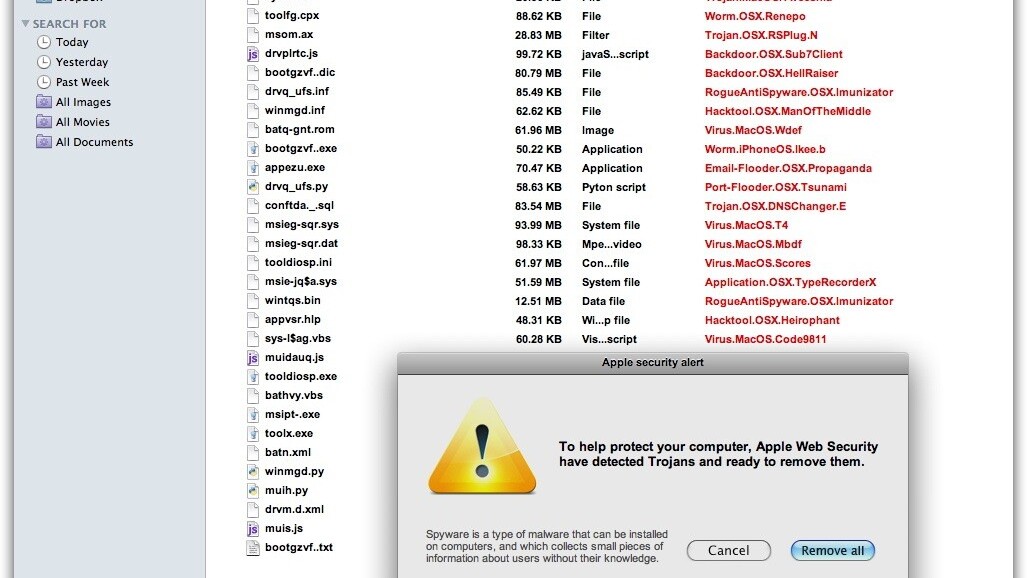This screenshot has width=1027, height=578.
Task: Select the drvplrtc.js file icon
Action: tap(253, 54)
